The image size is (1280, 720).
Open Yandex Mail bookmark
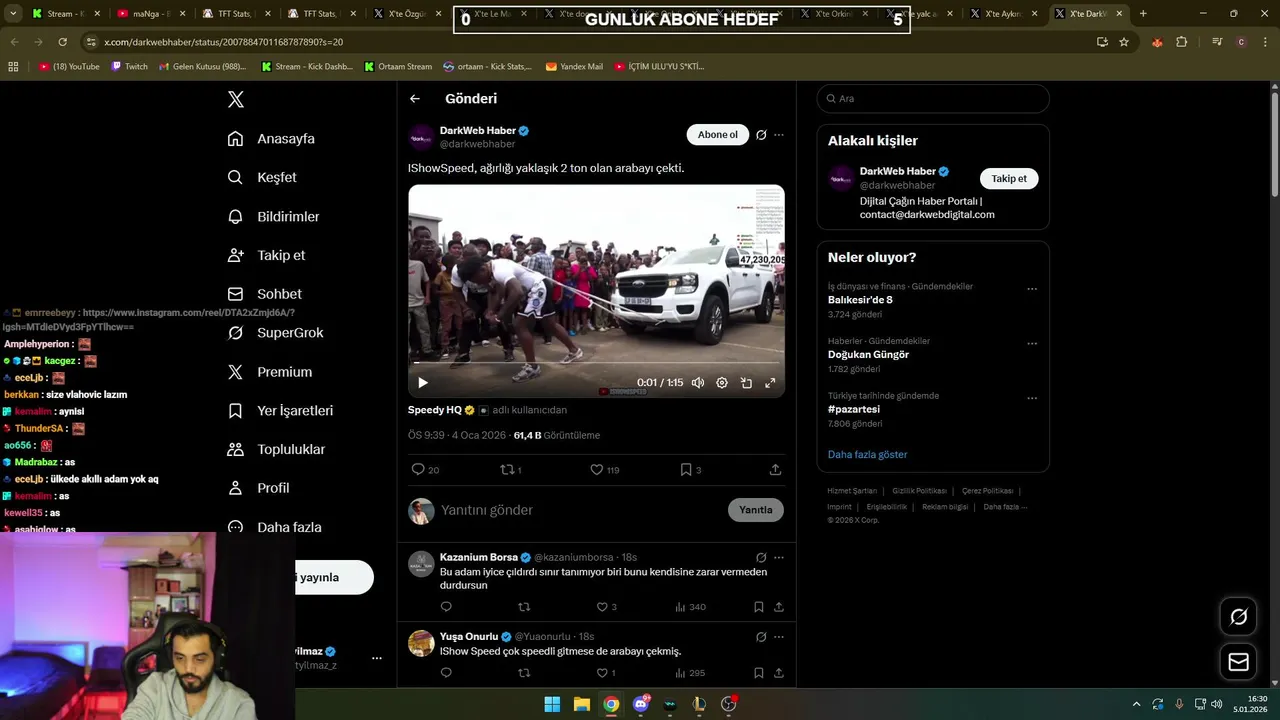point(574,67)
